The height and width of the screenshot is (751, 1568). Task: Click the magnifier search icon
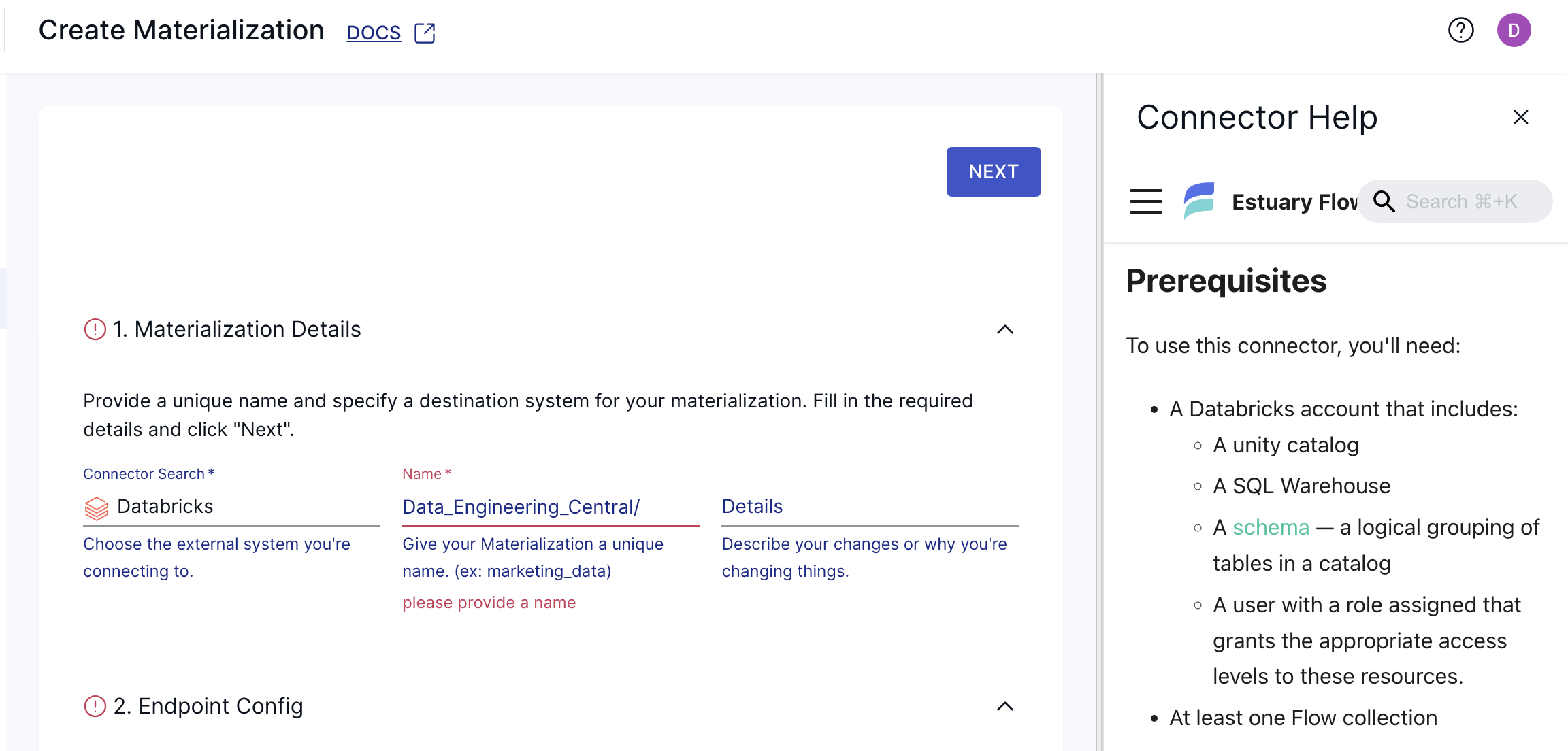click(x=1384, y=201)
